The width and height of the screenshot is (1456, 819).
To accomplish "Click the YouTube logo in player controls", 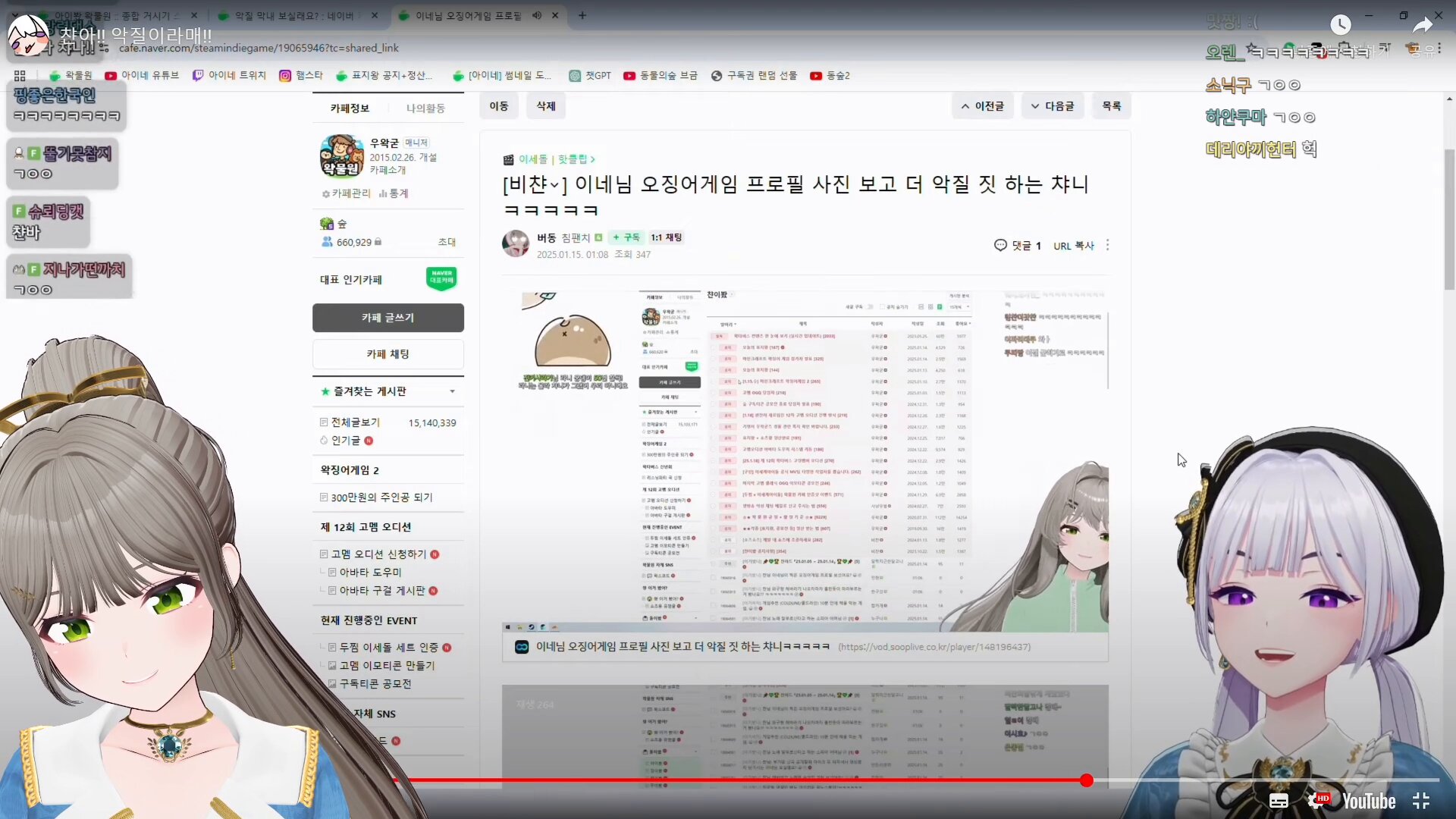I will [1368, 801].
